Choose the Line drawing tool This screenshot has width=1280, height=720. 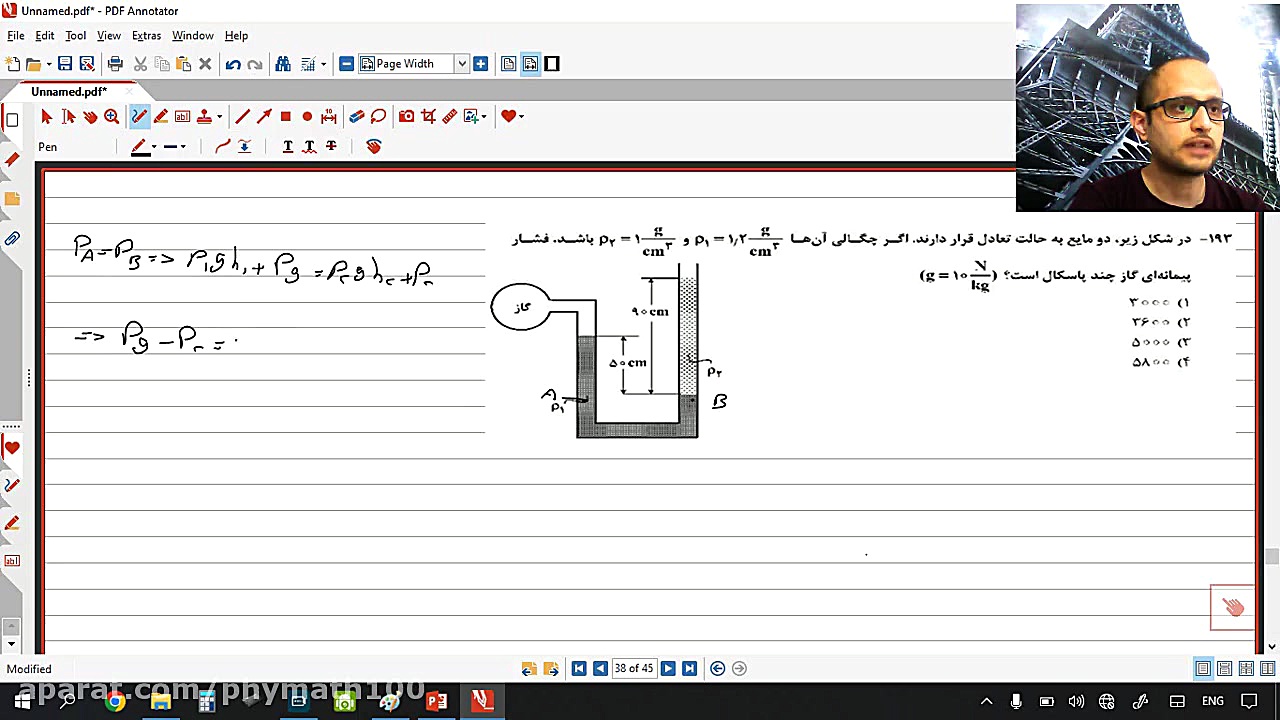click(242, 117)
